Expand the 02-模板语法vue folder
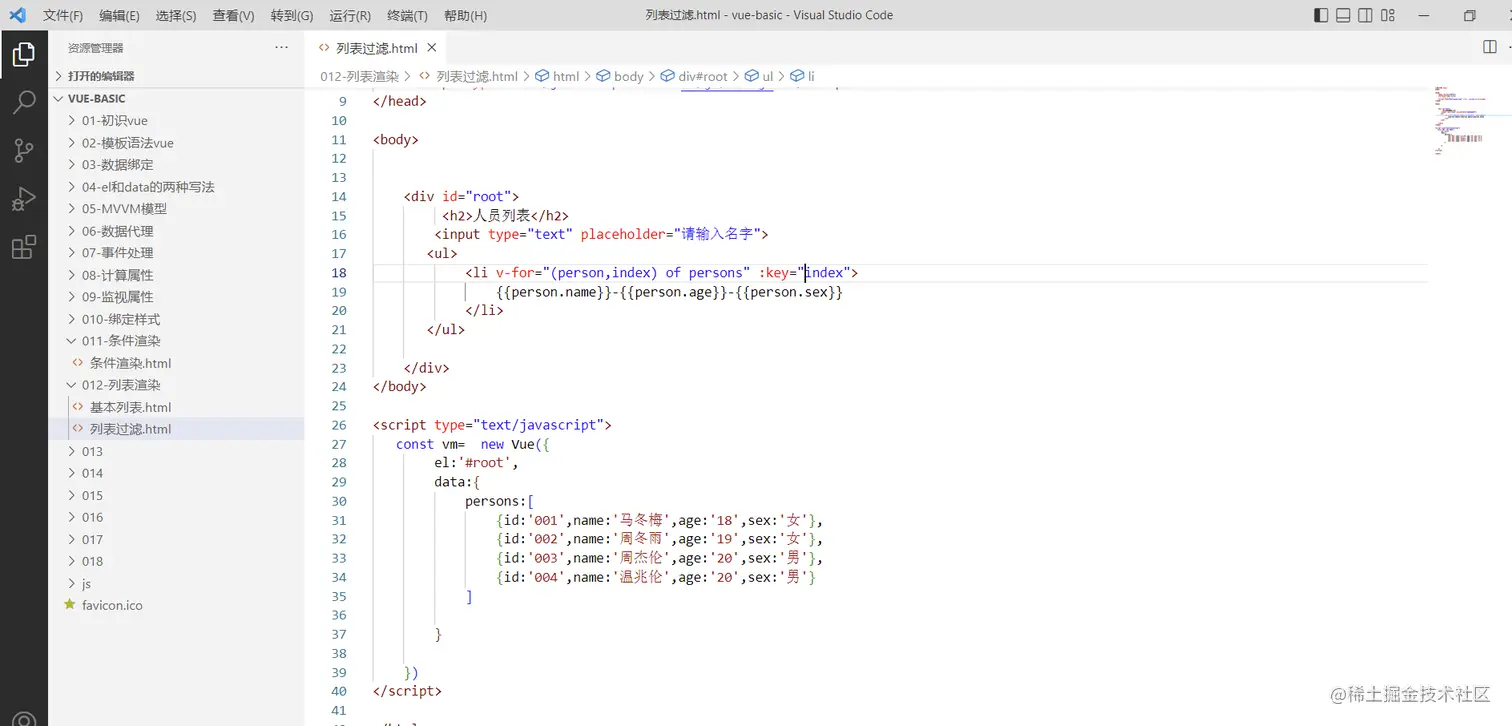 click(x=176, y=143)
